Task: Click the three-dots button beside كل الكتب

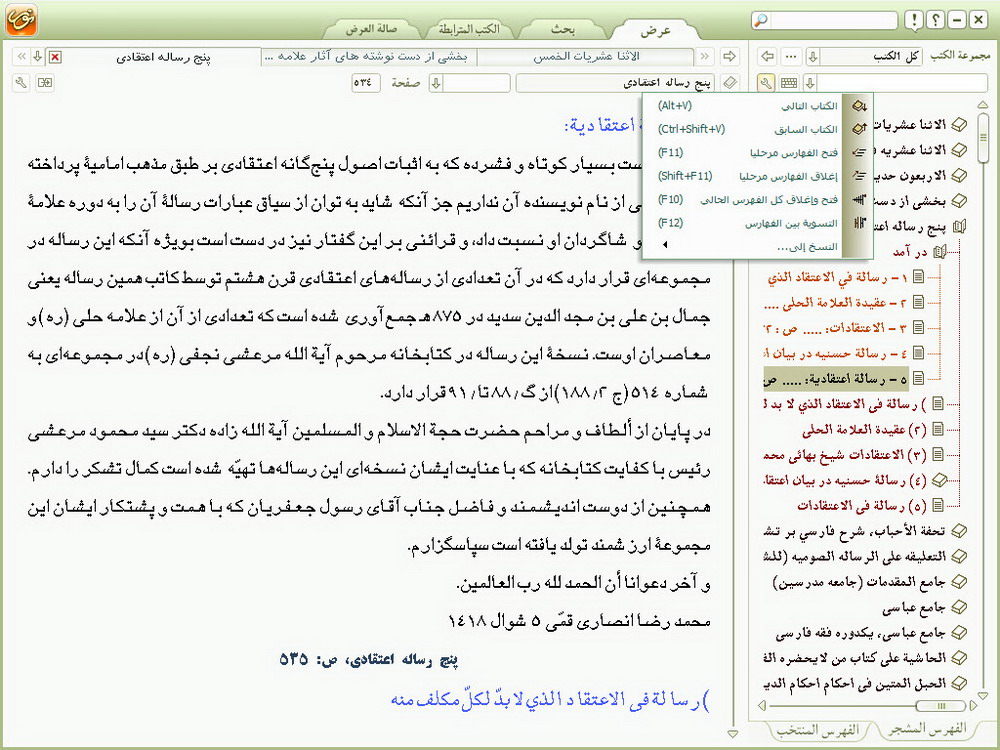Action: coord(791,56)
